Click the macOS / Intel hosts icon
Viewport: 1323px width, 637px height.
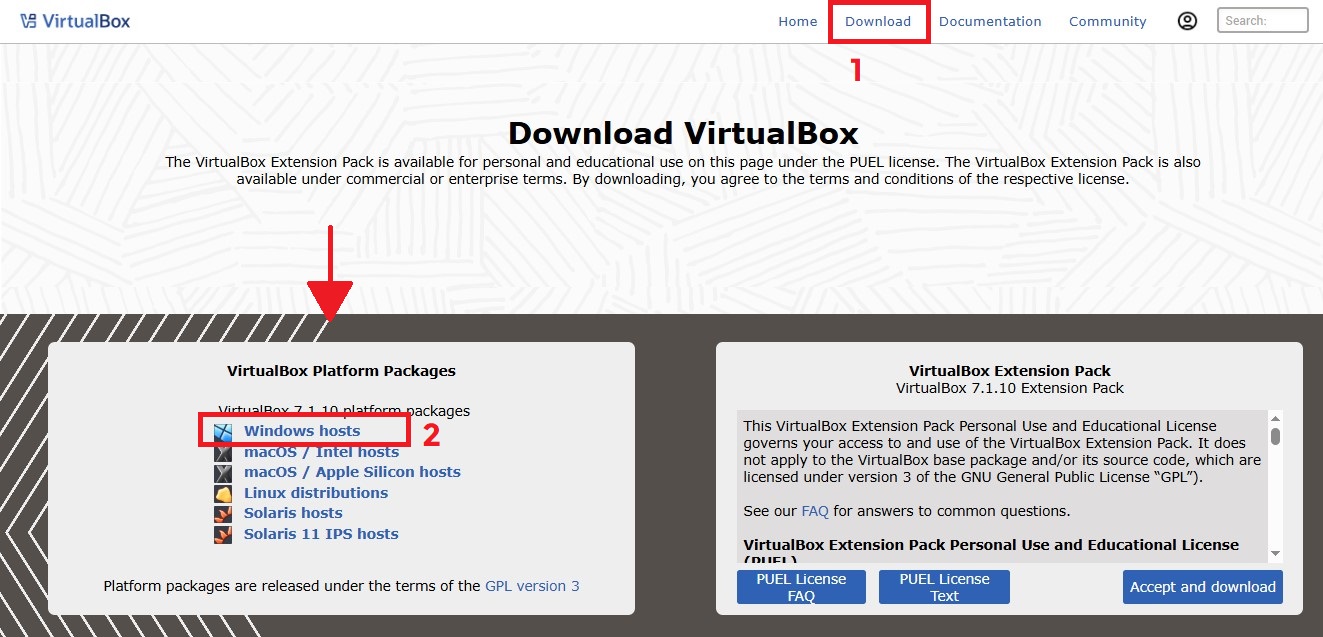click(x=223, y=451)
